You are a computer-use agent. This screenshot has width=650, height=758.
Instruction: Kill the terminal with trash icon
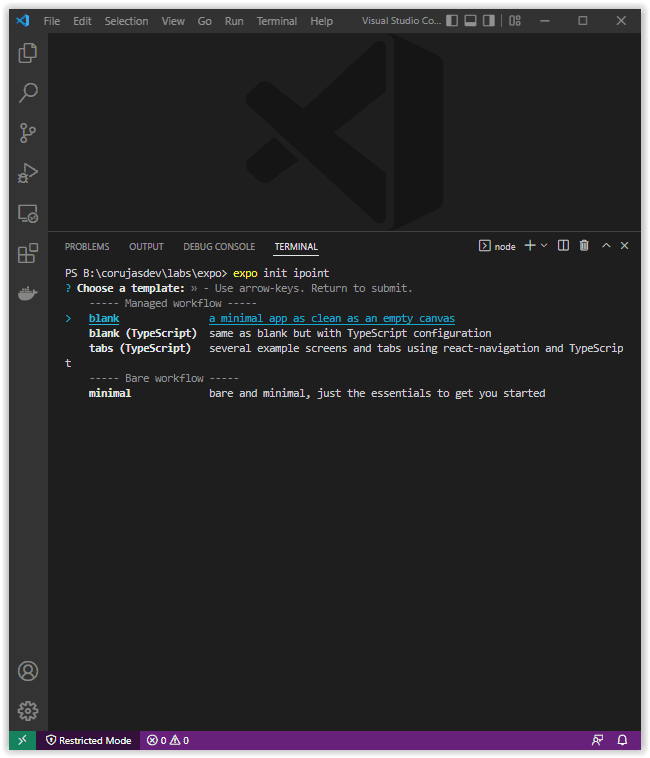(x=584, y=246)
